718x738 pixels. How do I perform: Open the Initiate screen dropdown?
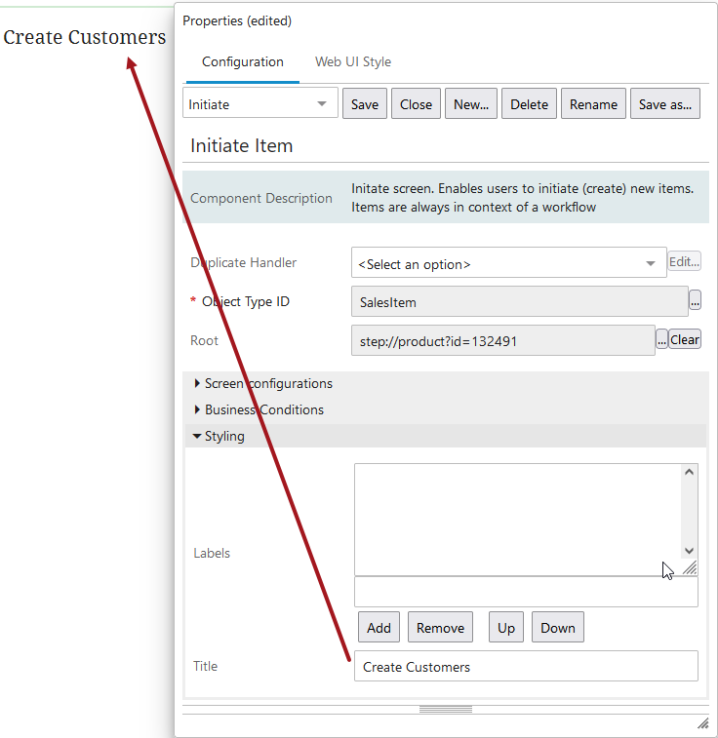tap(260, 104)
